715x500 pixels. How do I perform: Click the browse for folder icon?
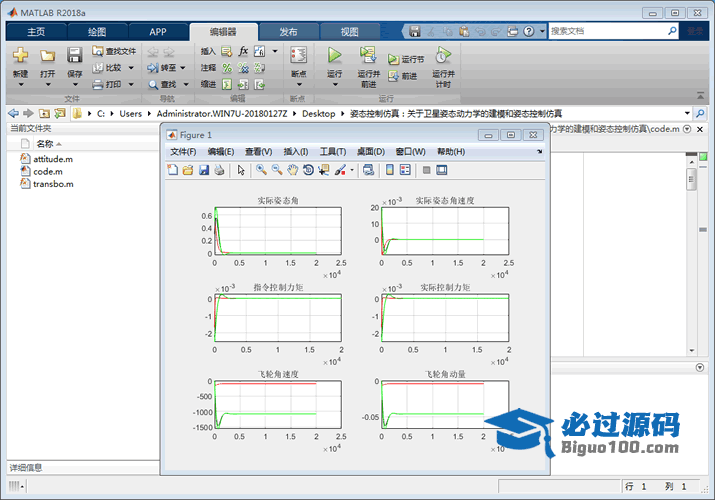coord(60,113)
